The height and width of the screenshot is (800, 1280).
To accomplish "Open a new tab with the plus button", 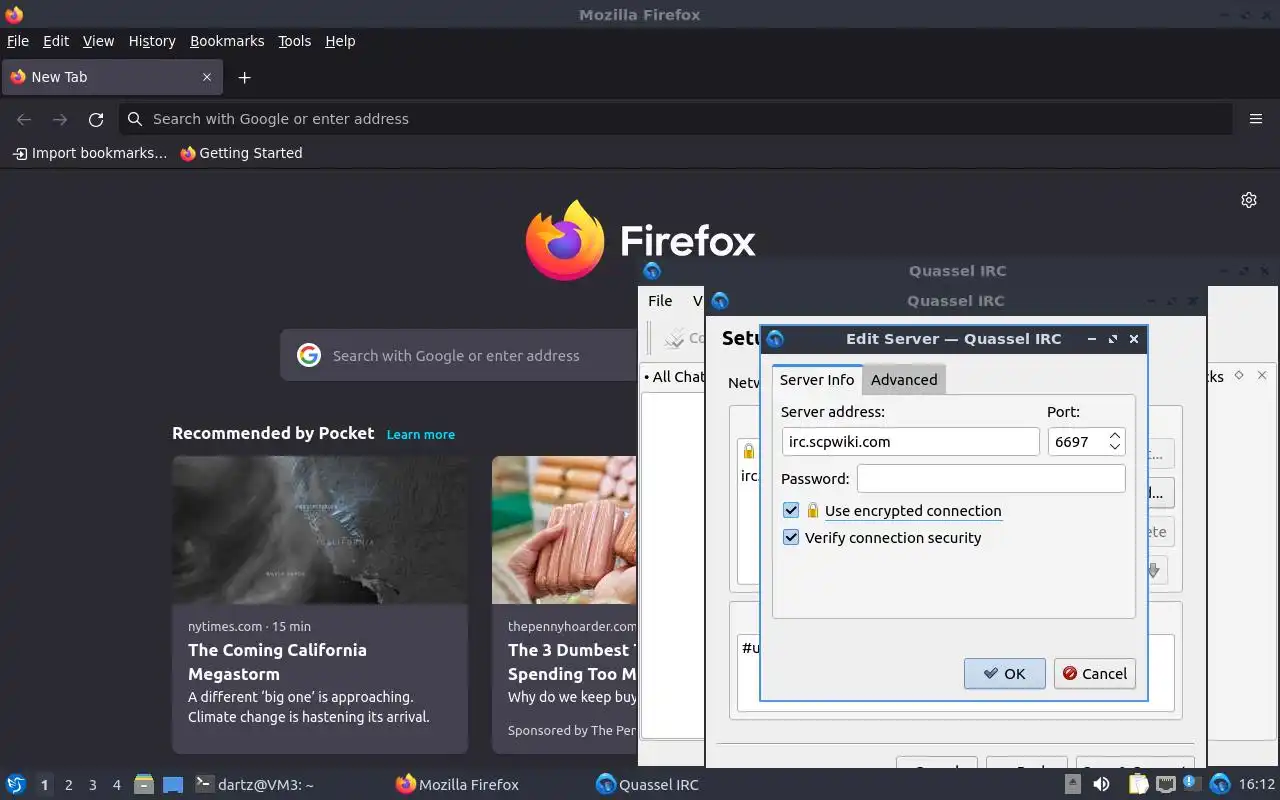I will [x=244, y=77].
